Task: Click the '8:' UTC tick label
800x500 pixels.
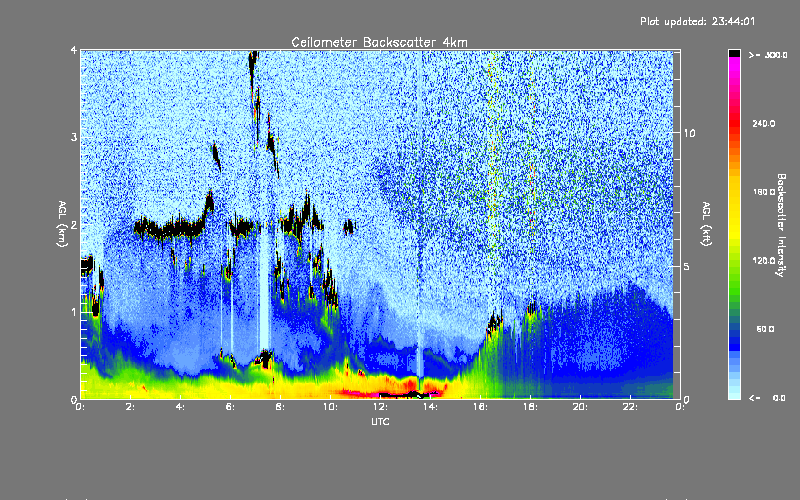Action: [281, 407]
